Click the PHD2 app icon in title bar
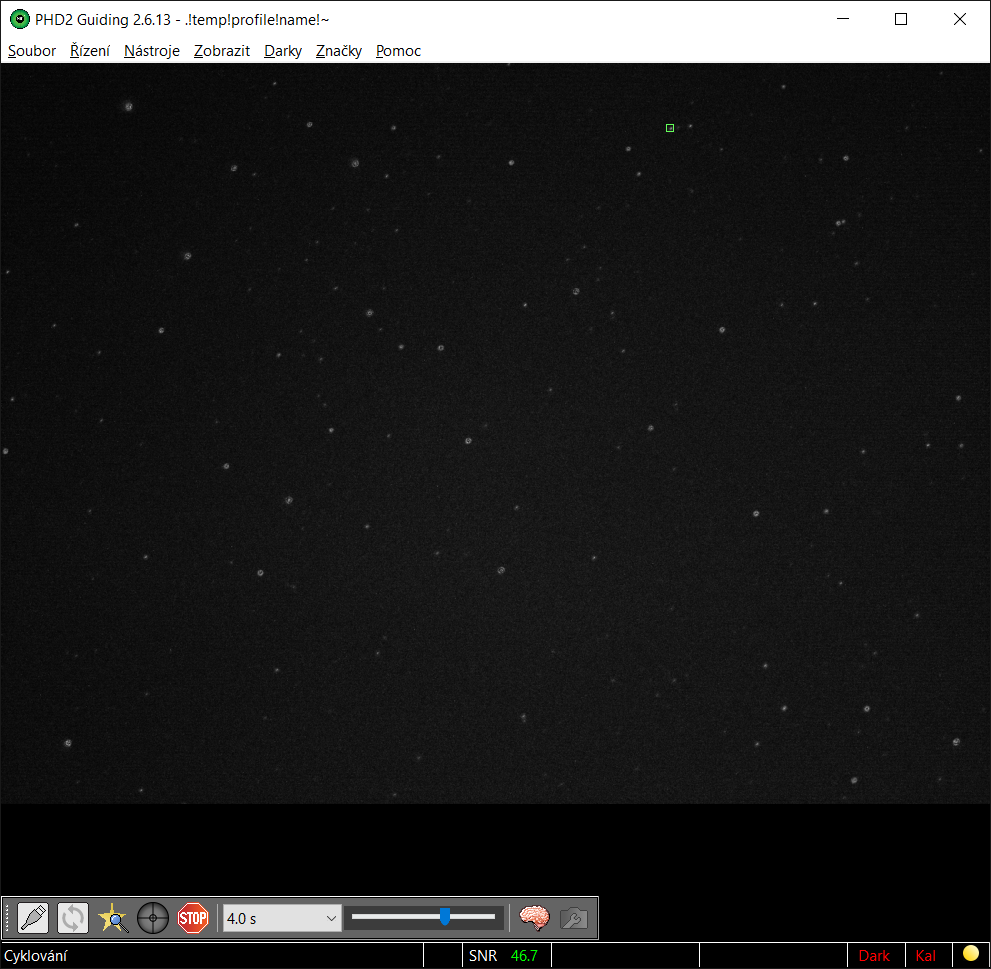 point(20,20)
